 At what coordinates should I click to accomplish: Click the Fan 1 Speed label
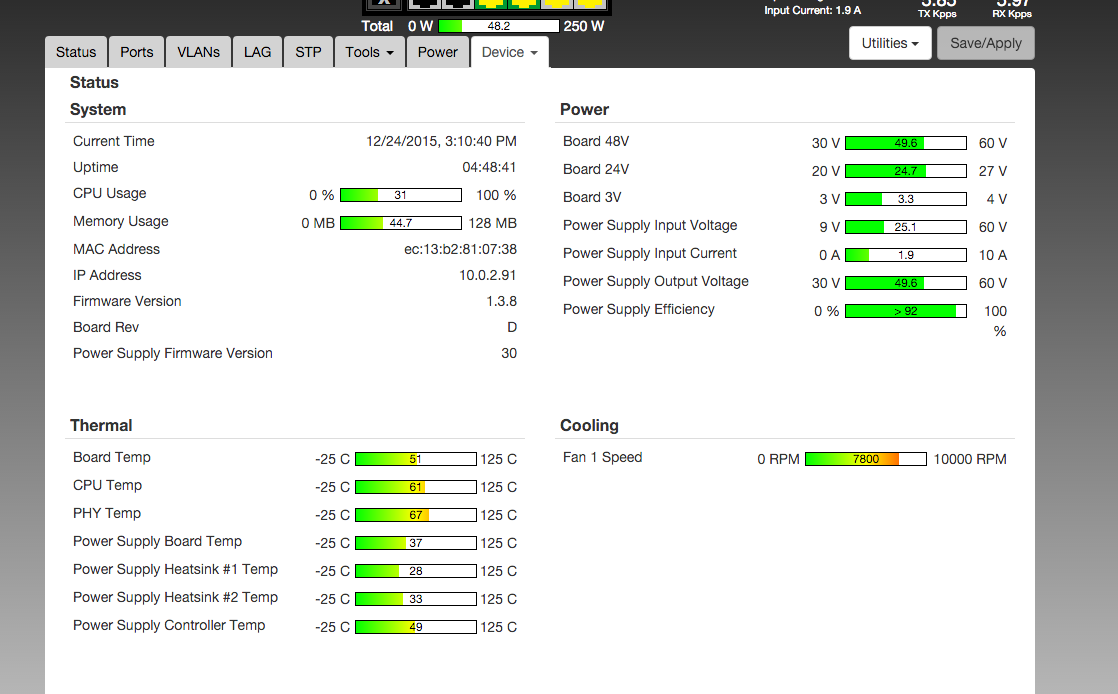[x=602, y=457]
